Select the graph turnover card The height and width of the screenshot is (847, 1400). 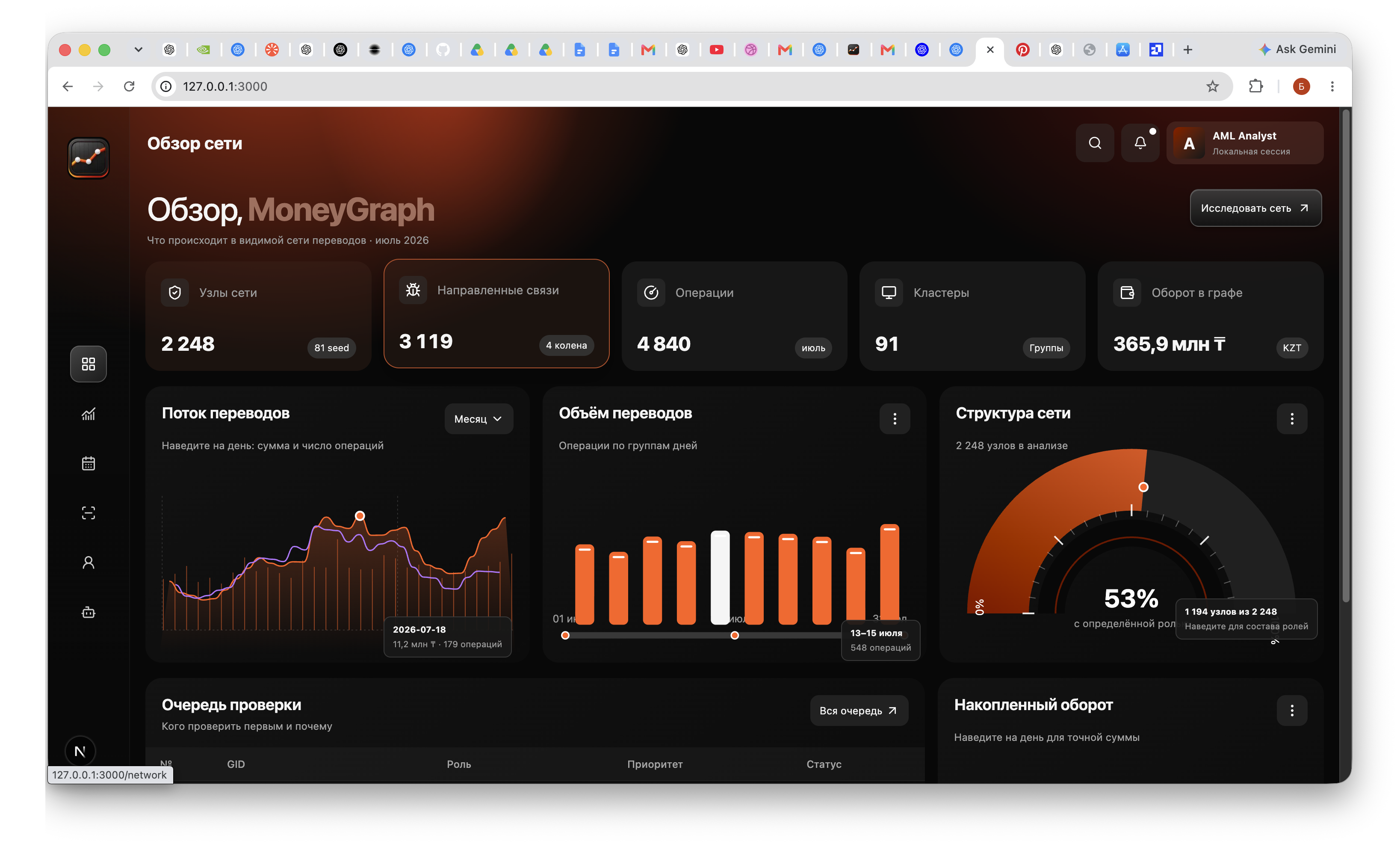pyautogui.click(x=1210, y=316)
